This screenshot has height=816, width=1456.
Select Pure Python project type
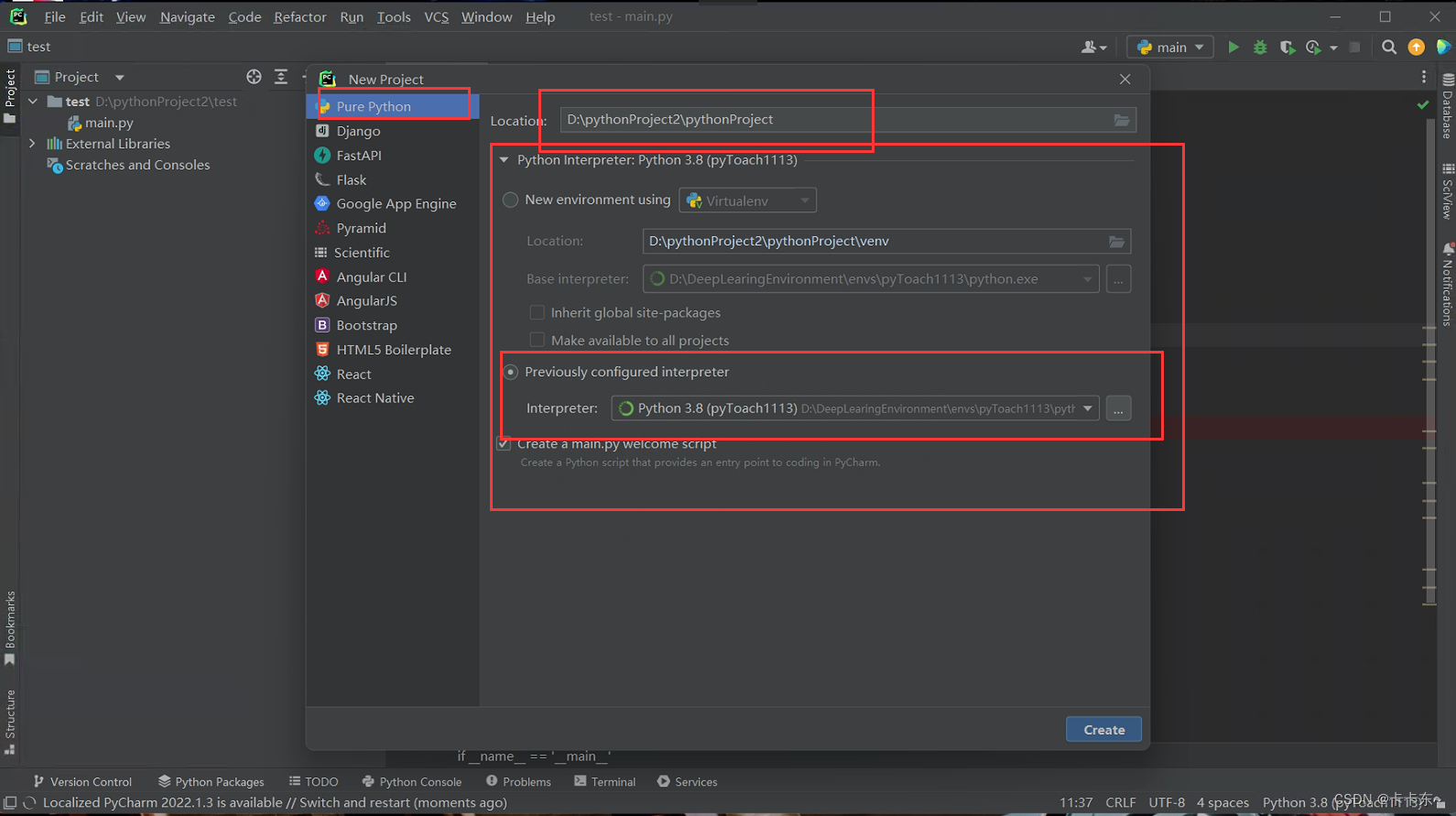coord(392,106)
